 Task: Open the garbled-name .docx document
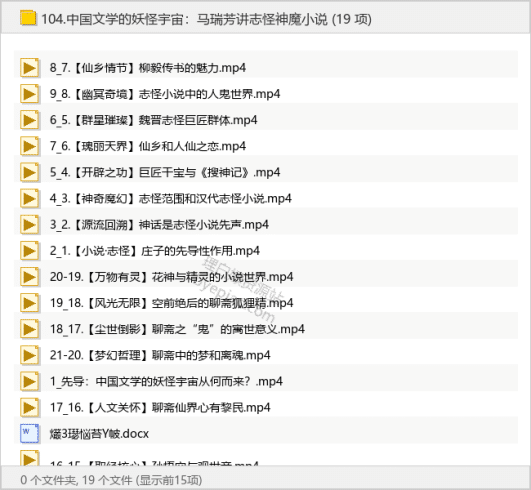[99, 433]
